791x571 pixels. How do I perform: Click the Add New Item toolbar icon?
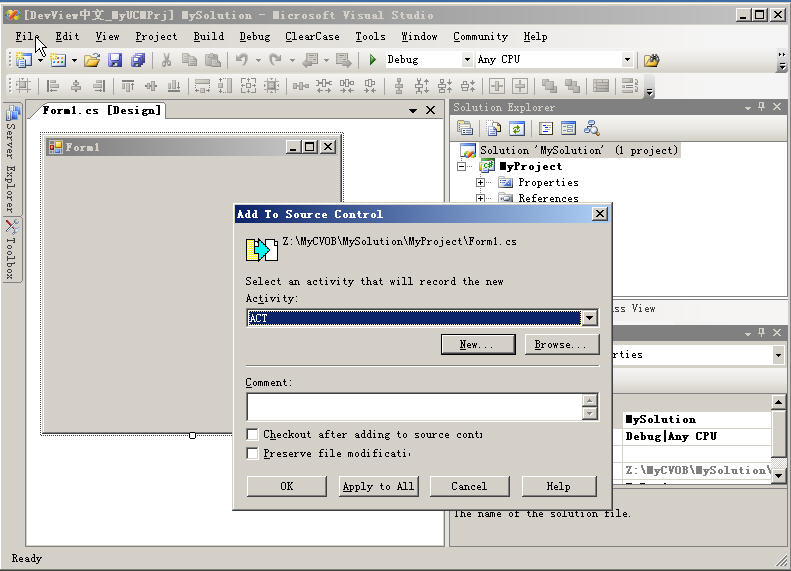pyautogui.click(x=58, y=60)
